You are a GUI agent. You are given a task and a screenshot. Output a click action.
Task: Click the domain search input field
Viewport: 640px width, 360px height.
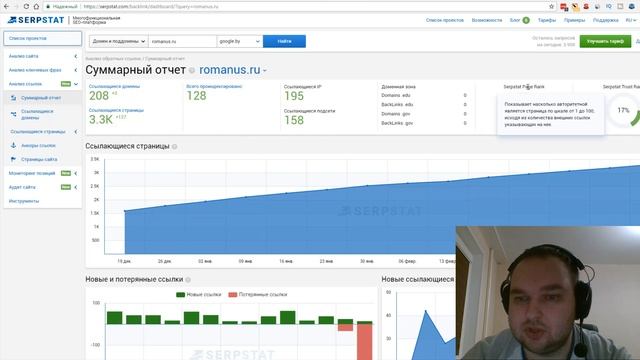[x=182, y=41]
